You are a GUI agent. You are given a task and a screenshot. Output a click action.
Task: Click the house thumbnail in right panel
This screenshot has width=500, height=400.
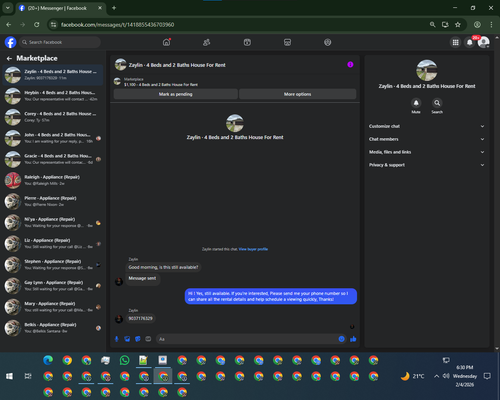[427, 70]
